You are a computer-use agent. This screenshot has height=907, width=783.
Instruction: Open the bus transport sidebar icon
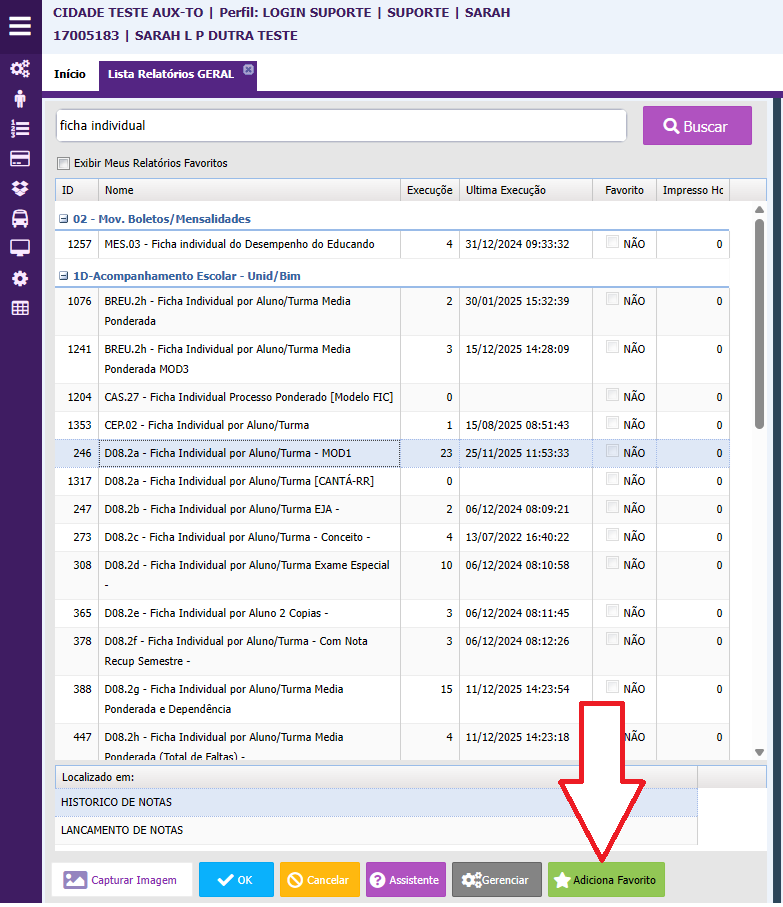(x=20, y=218)
